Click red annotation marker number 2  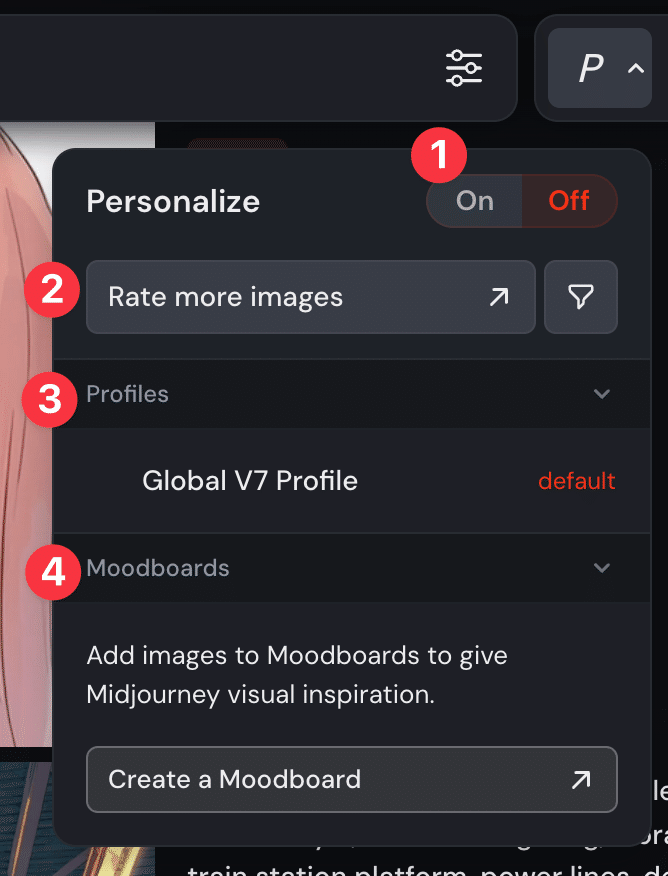(52, 289)
